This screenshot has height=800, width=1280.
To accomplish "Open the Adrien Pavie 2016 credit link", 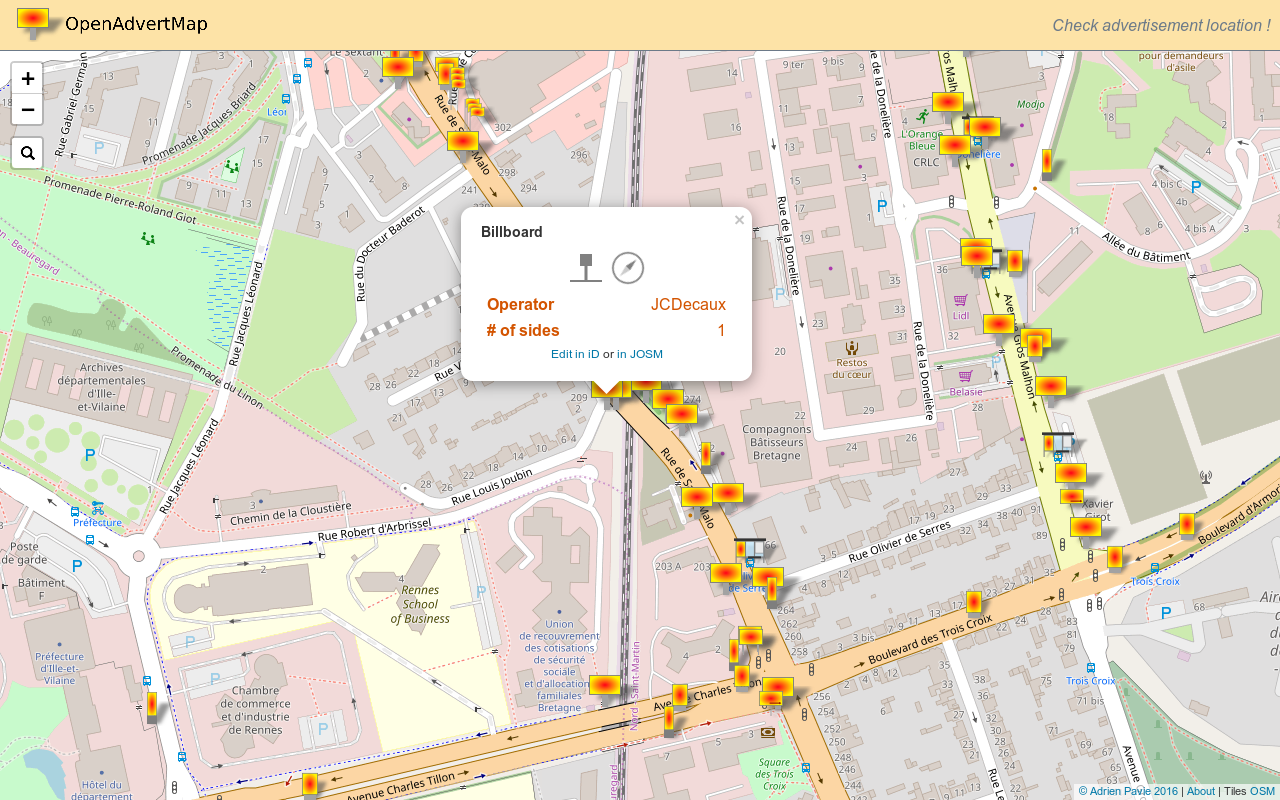I will 1128,791.
